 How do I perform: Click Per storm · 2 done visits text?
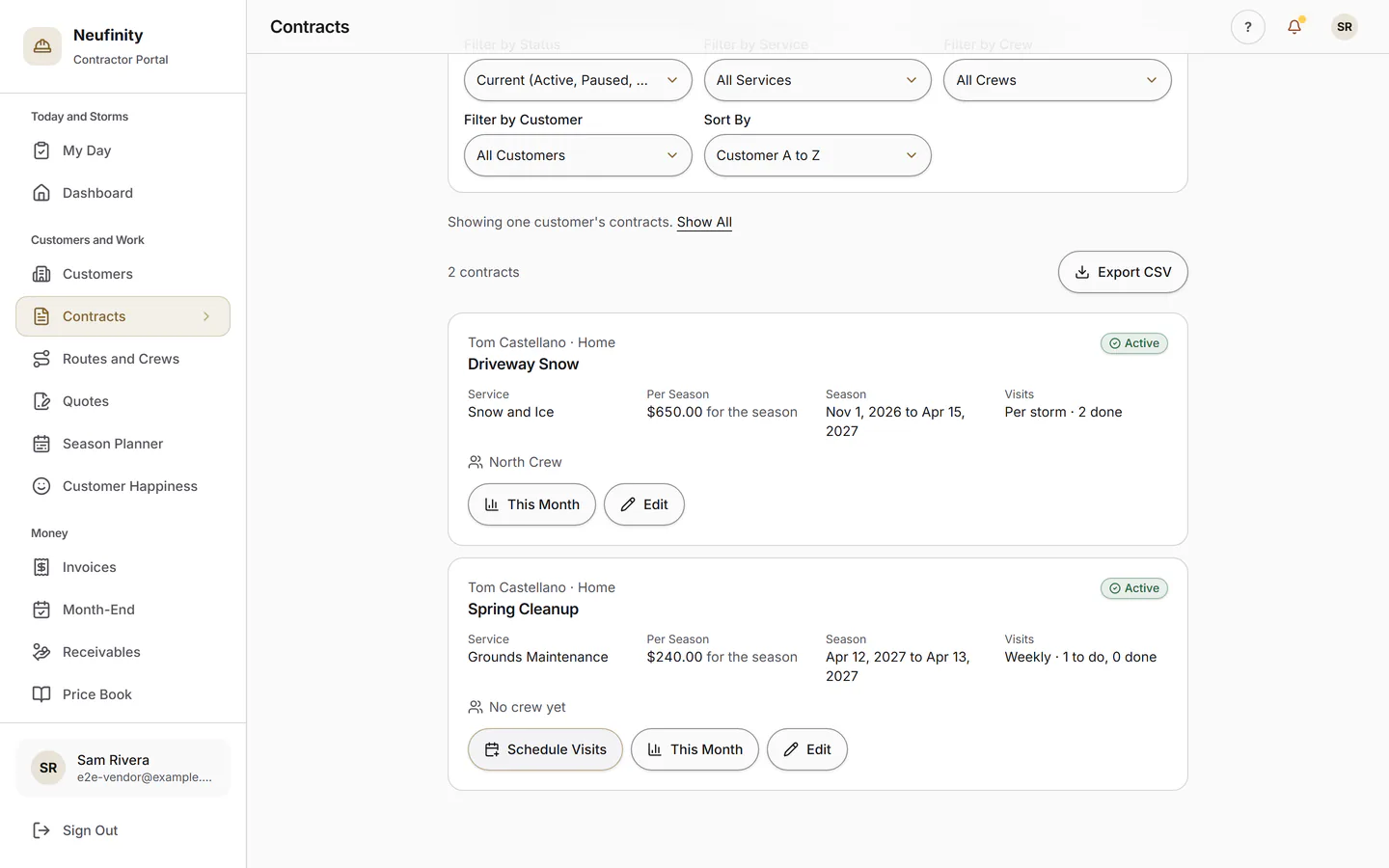1063,412
